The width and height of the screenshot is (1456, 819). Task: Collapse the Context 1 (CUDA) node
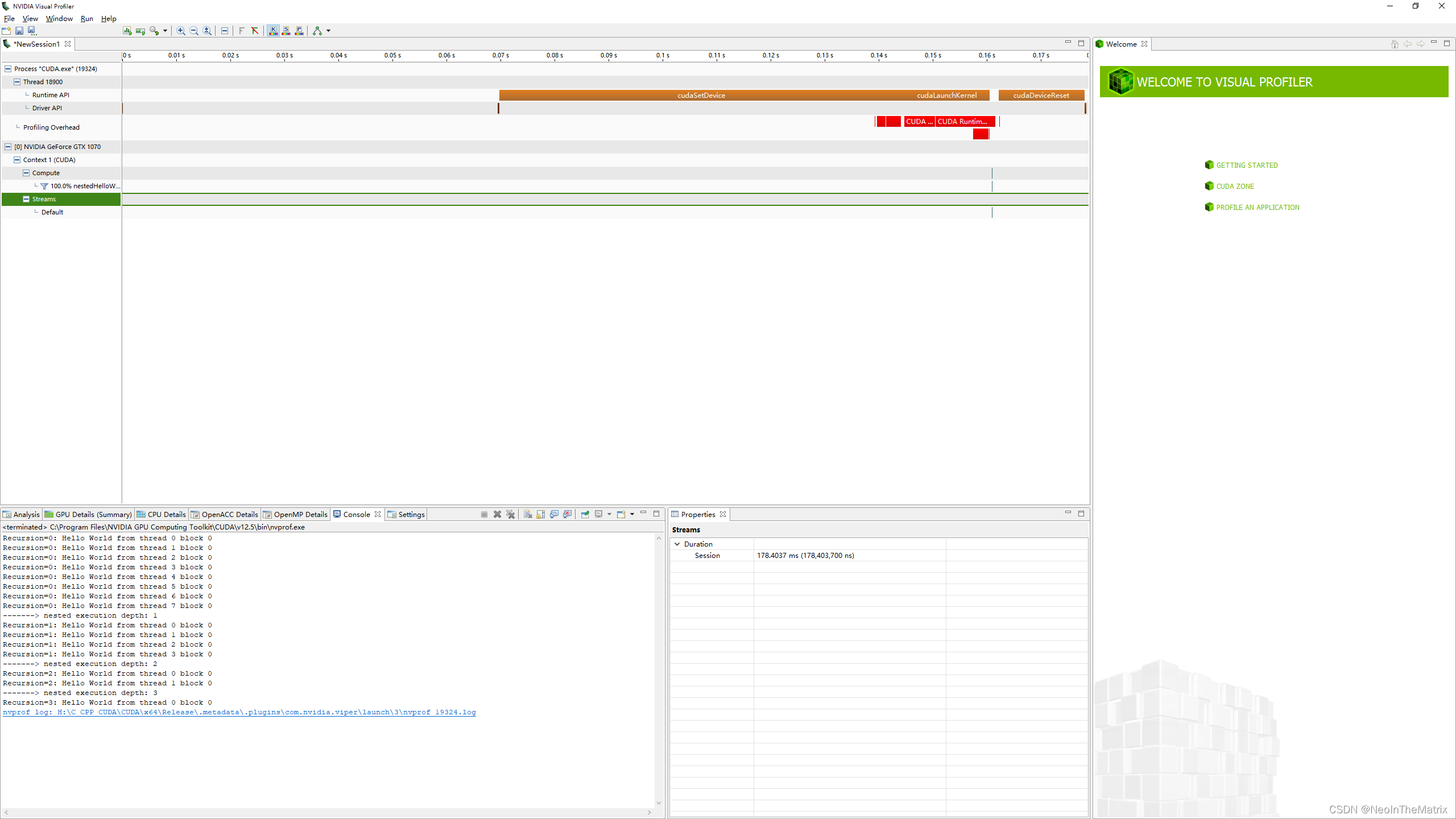point(17,160)
